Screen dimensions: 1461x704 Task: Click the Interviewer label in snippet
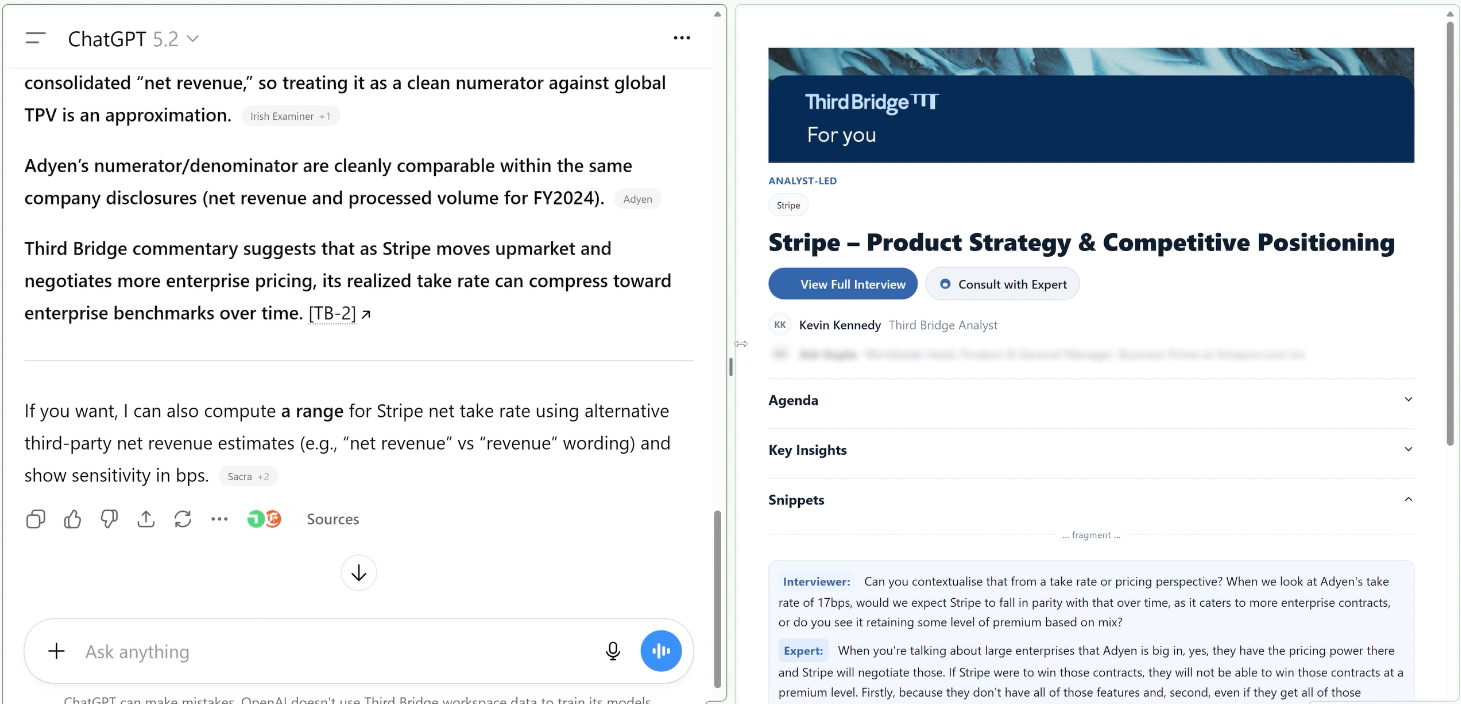point(816,582)
